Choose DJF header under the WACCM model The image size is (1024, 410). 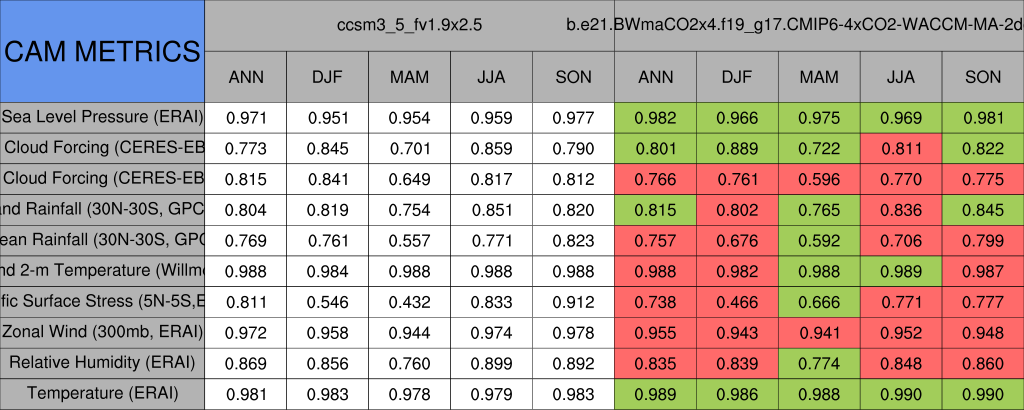tap(737, 77)
